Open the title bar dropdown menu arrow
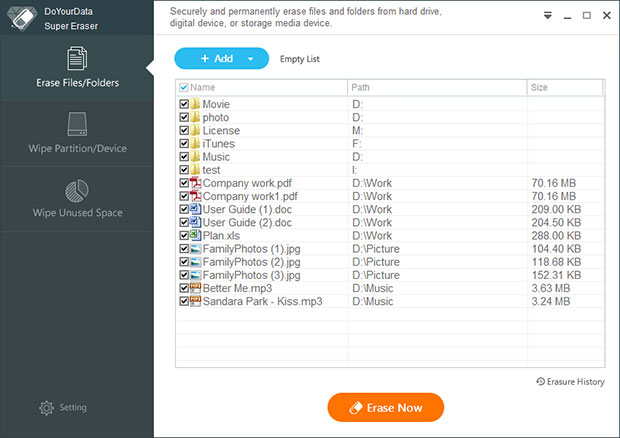The width and height of the screenshot is (620, 438). tap(548, 15)
